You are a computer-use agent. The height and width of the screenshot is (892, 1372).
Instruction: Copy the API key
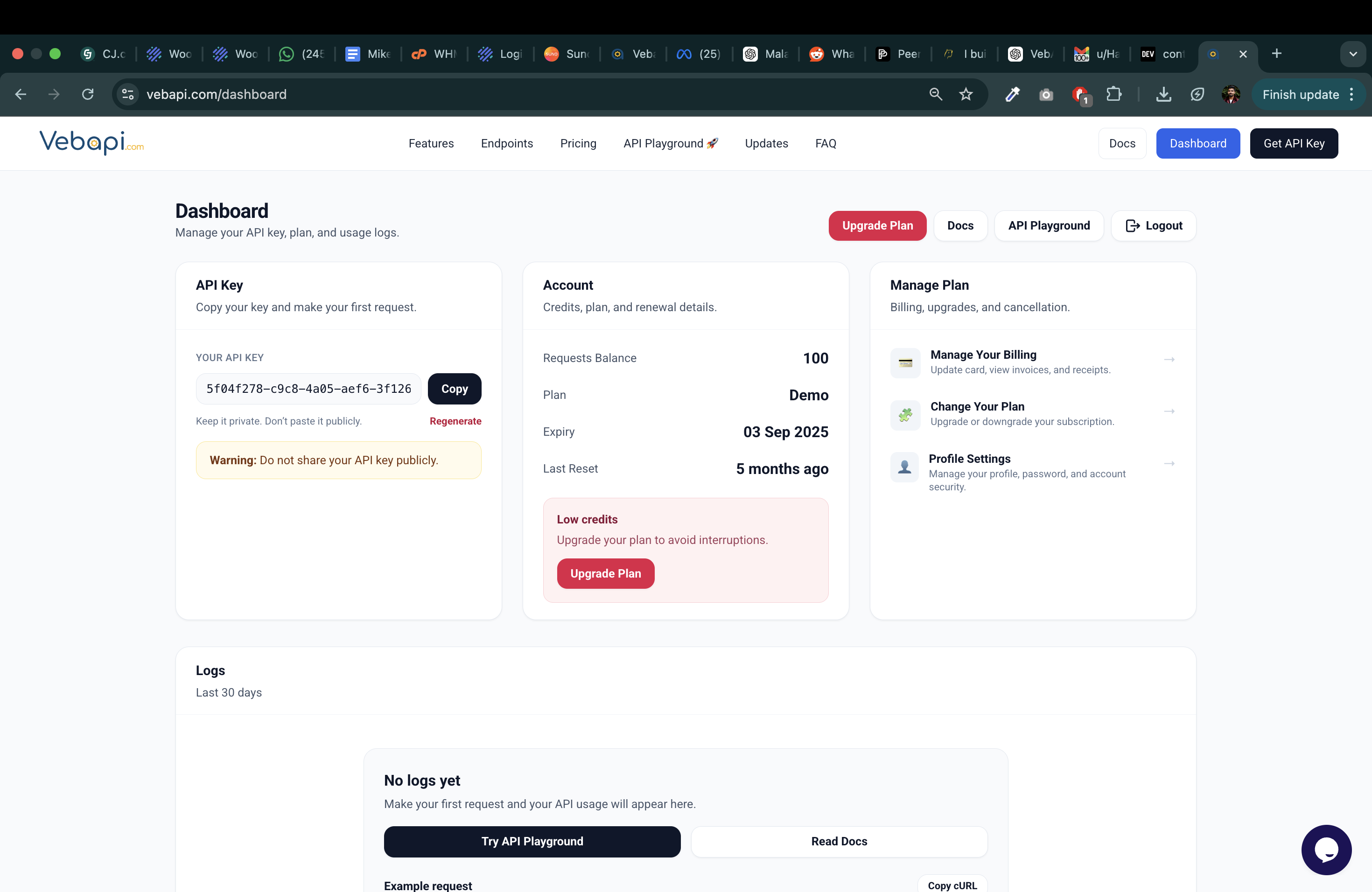454,388
